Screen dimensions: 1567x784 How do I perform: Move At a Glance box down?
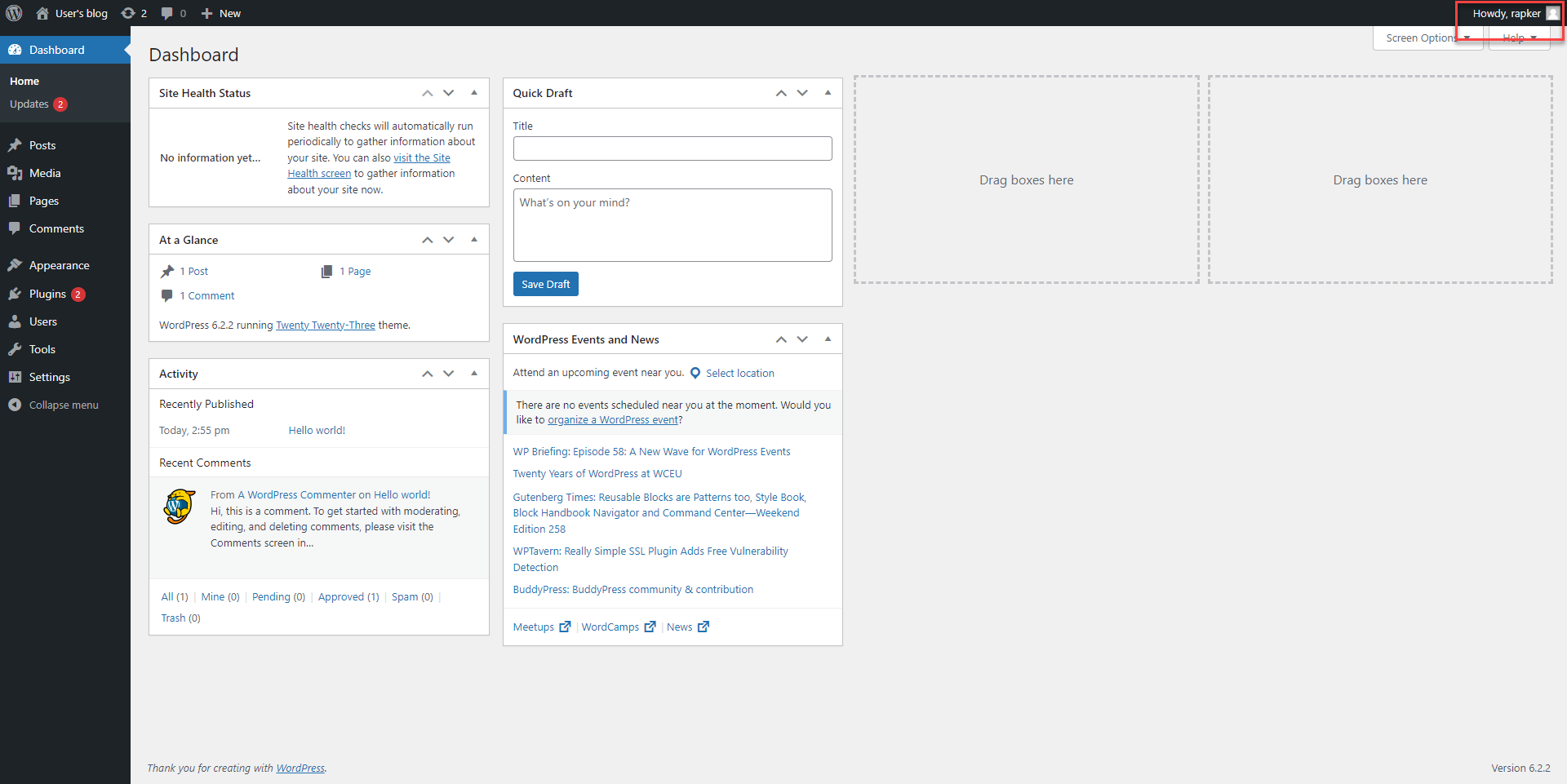click(448, 240)
